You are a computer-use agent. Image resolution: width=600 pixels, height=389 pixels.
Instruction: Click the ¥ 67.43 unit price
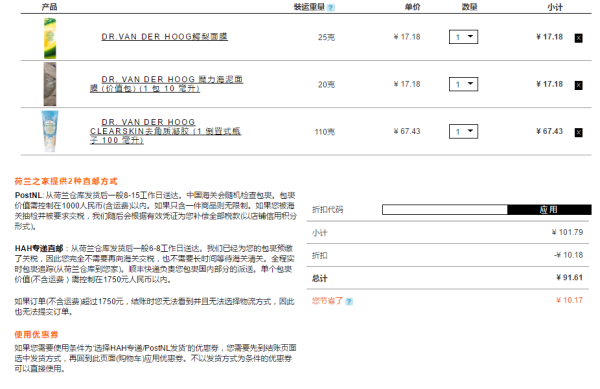pos(407,131)
